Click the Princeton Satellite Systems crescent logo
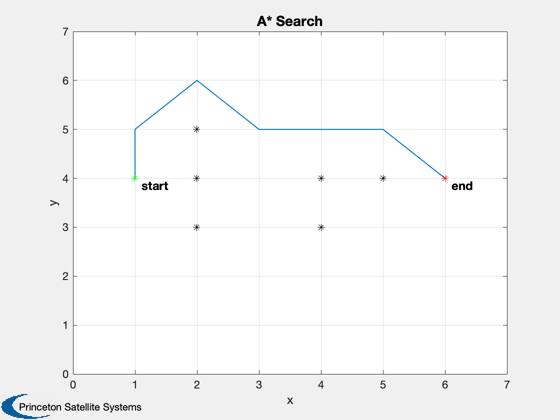This screenshot has width=560, height=420. coord(18,406)
